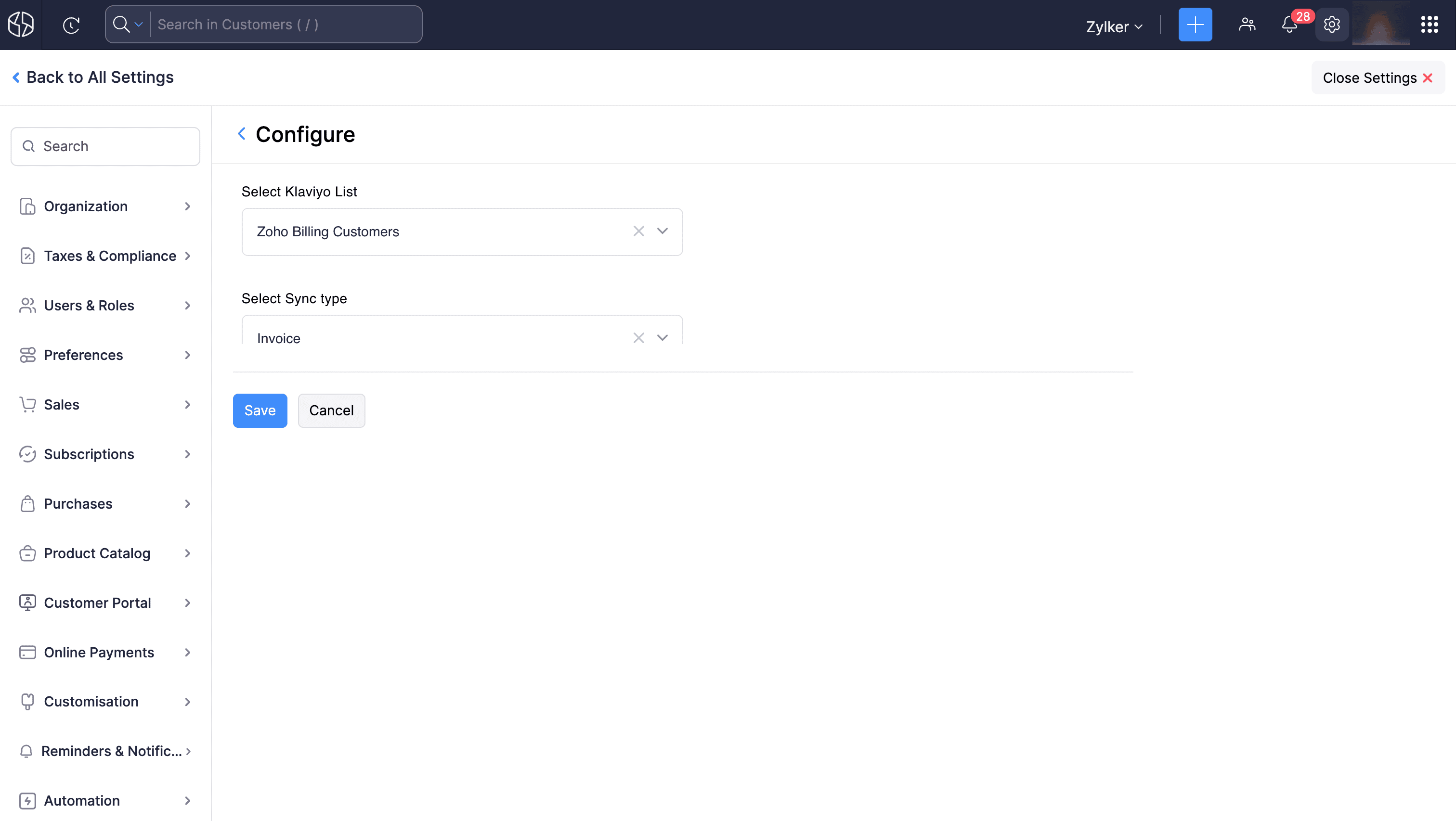Screen dimensions: 1456x821
Task: Click the settings gear icon
Action: [x=1332, y=25]
